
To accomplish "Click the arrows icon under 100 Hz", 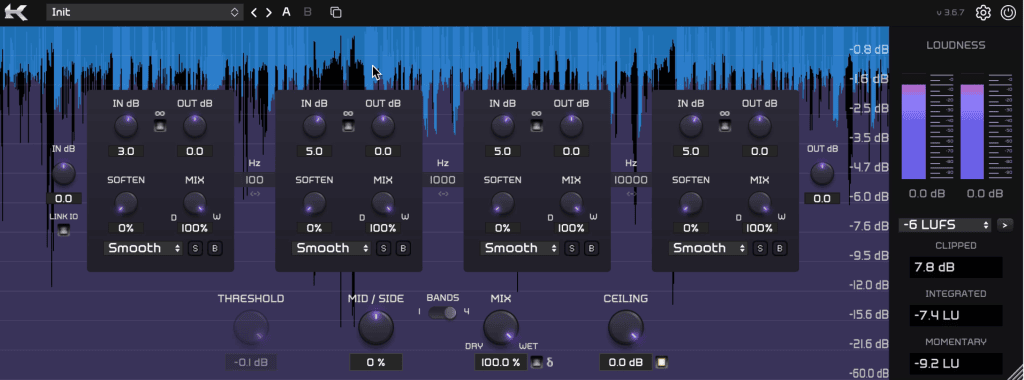I will 255,193.
